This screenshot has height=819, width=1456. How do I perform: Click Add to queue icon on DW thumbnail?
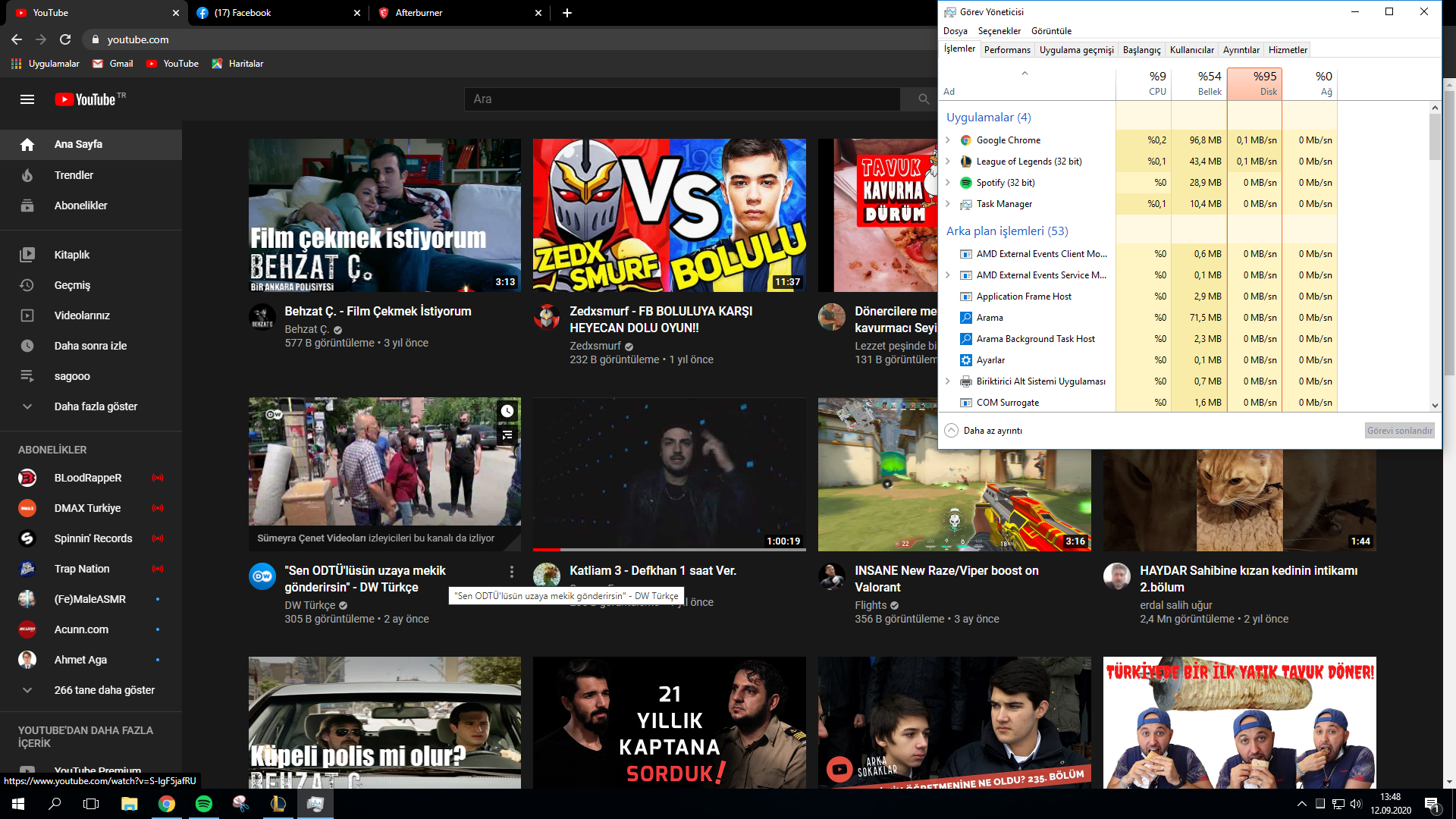pos(507,435)
